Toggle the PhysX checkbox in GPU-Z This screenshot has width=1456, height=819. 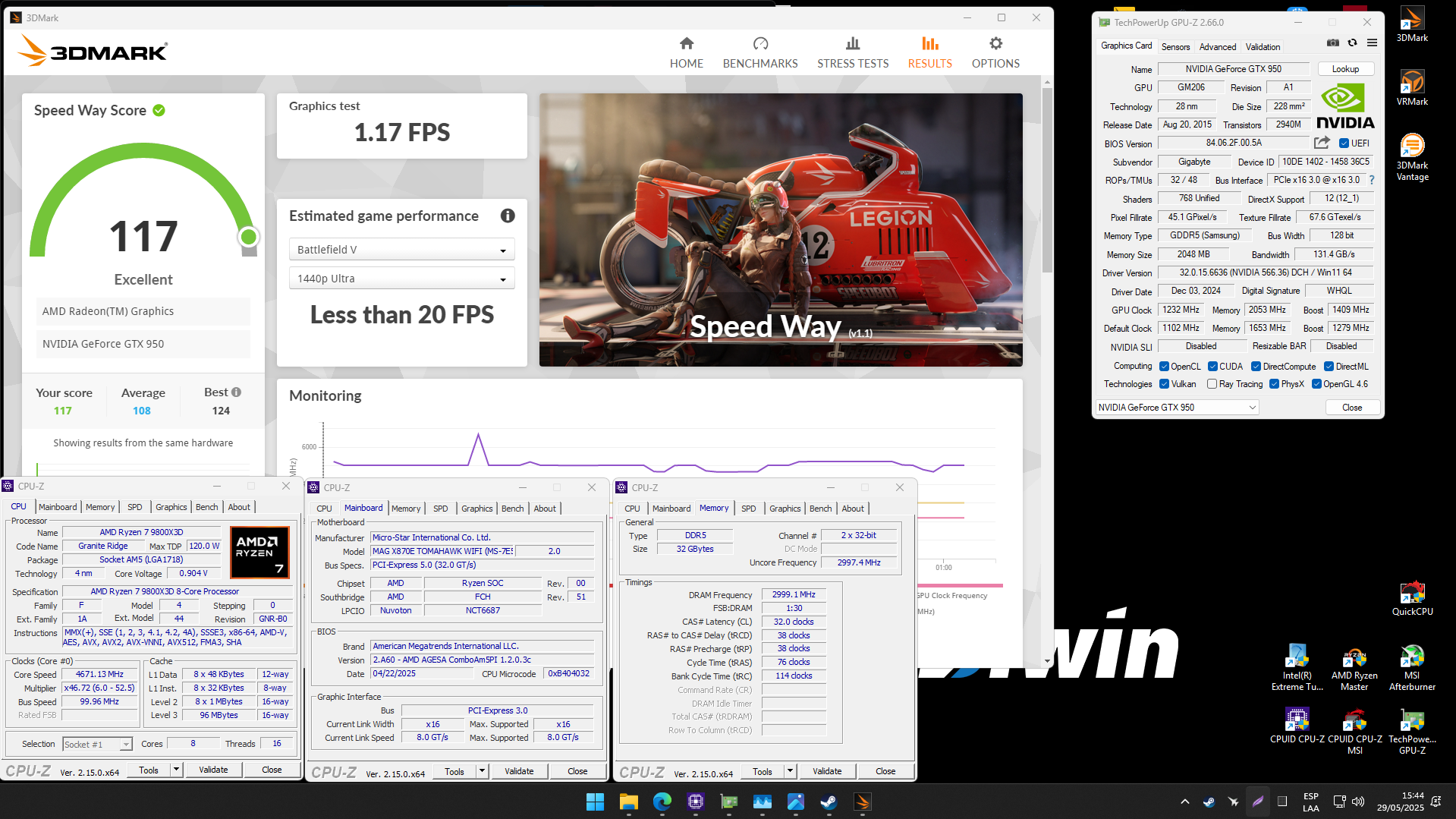click(x=1274, y=384)
